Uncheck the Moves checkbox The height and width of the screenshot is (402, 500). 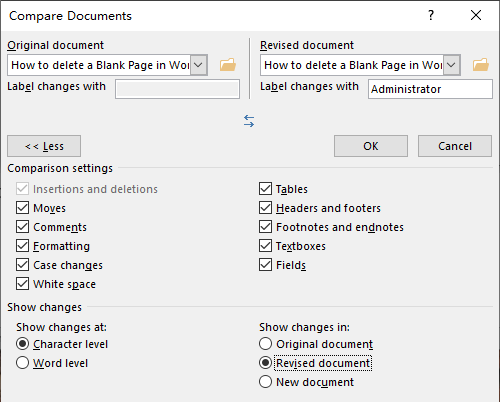(x=22, y=208)
